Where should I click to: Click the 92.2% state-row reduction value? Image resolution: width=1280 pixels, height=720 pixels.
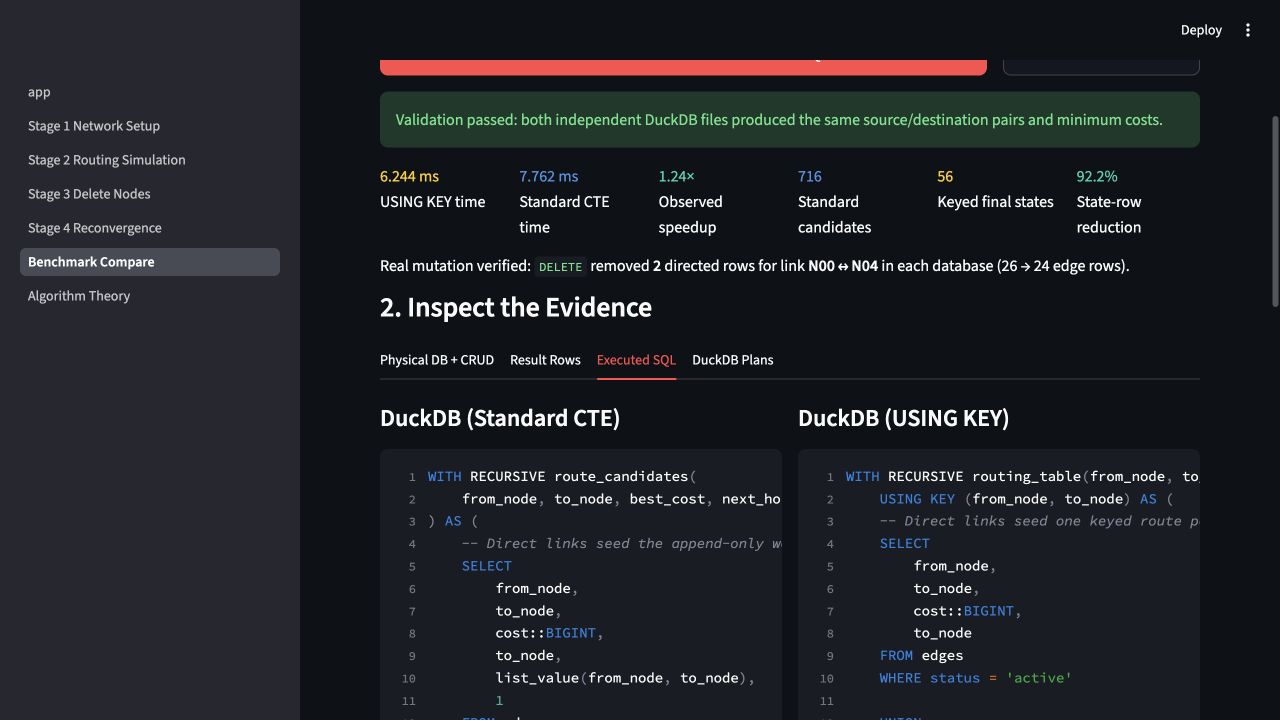[1097, 176]
